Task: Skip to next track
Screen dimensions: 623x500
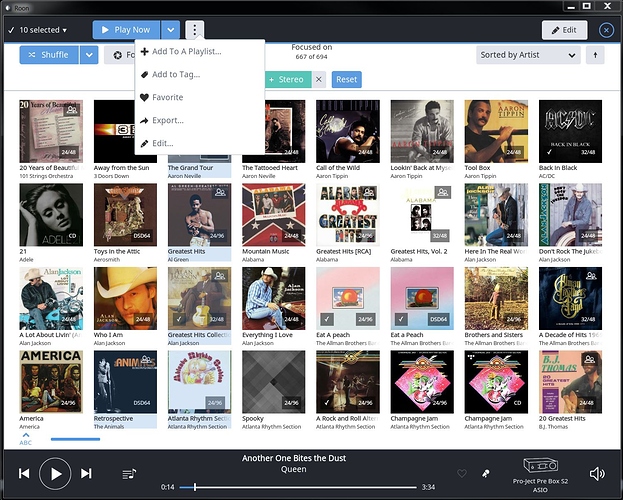Action: [86, 473]
